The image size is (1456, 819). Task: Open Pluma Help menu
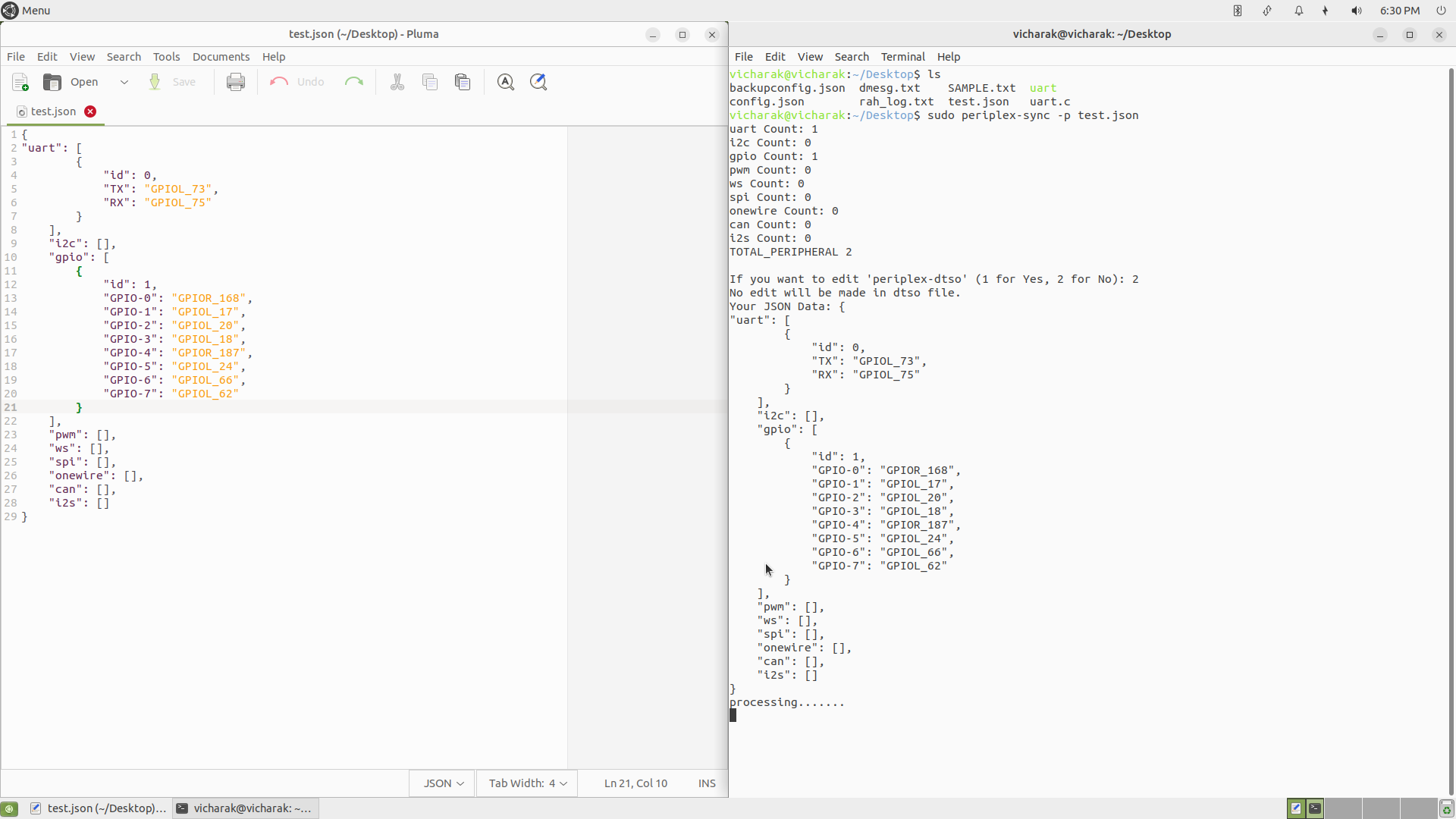point(274,57)
